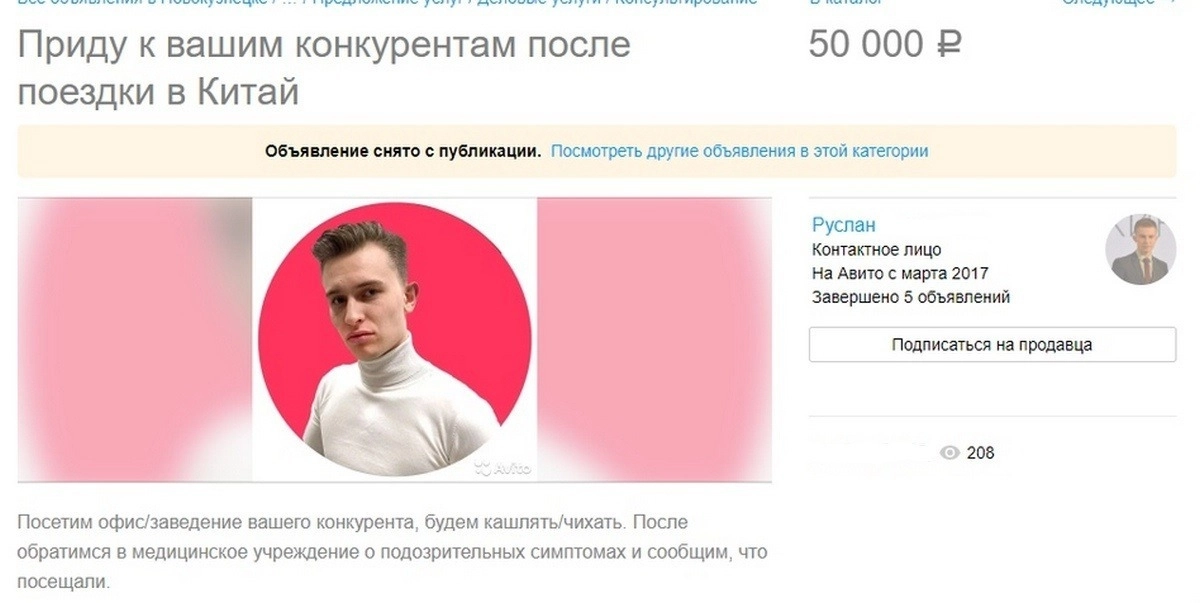Screen dimensions: 1200x603
Task: Click the 208 views counter
Action: point(981,453)
